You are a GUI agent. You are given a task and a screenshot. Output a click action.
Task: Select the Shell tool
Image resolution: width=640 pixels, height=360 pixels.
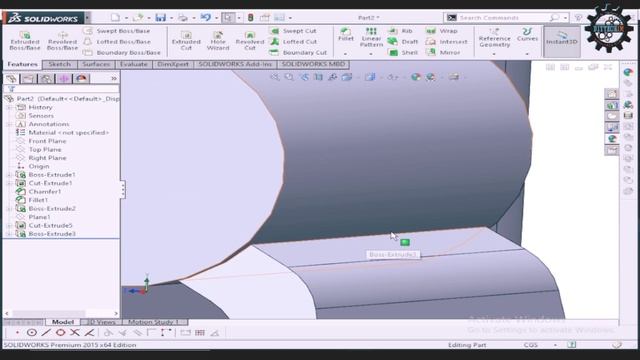click(403, 53)
